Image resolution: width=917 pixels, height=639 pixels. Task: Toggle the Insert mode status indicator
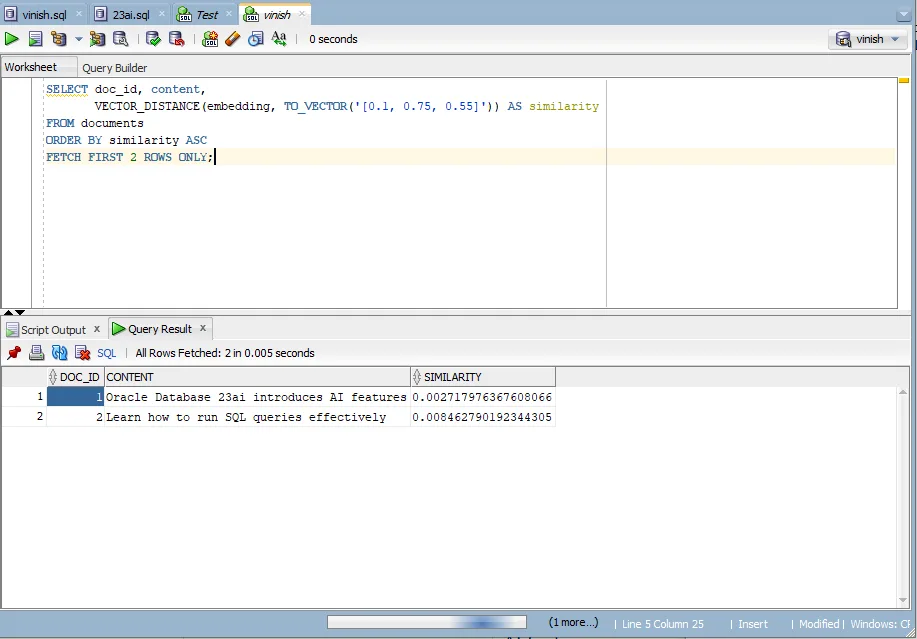753,624
